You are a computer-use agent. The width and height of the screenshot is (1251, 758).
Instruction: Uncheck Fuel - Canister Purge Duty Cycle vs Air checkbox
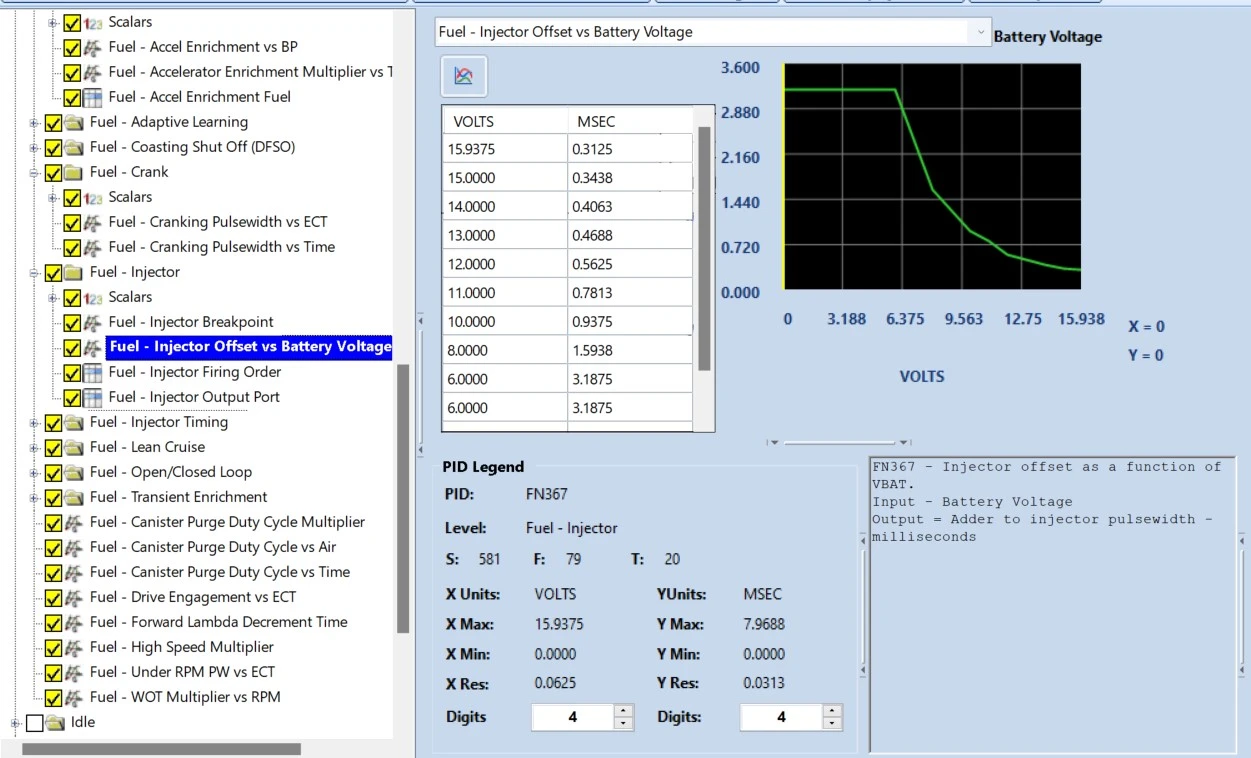tap(54, 547)
